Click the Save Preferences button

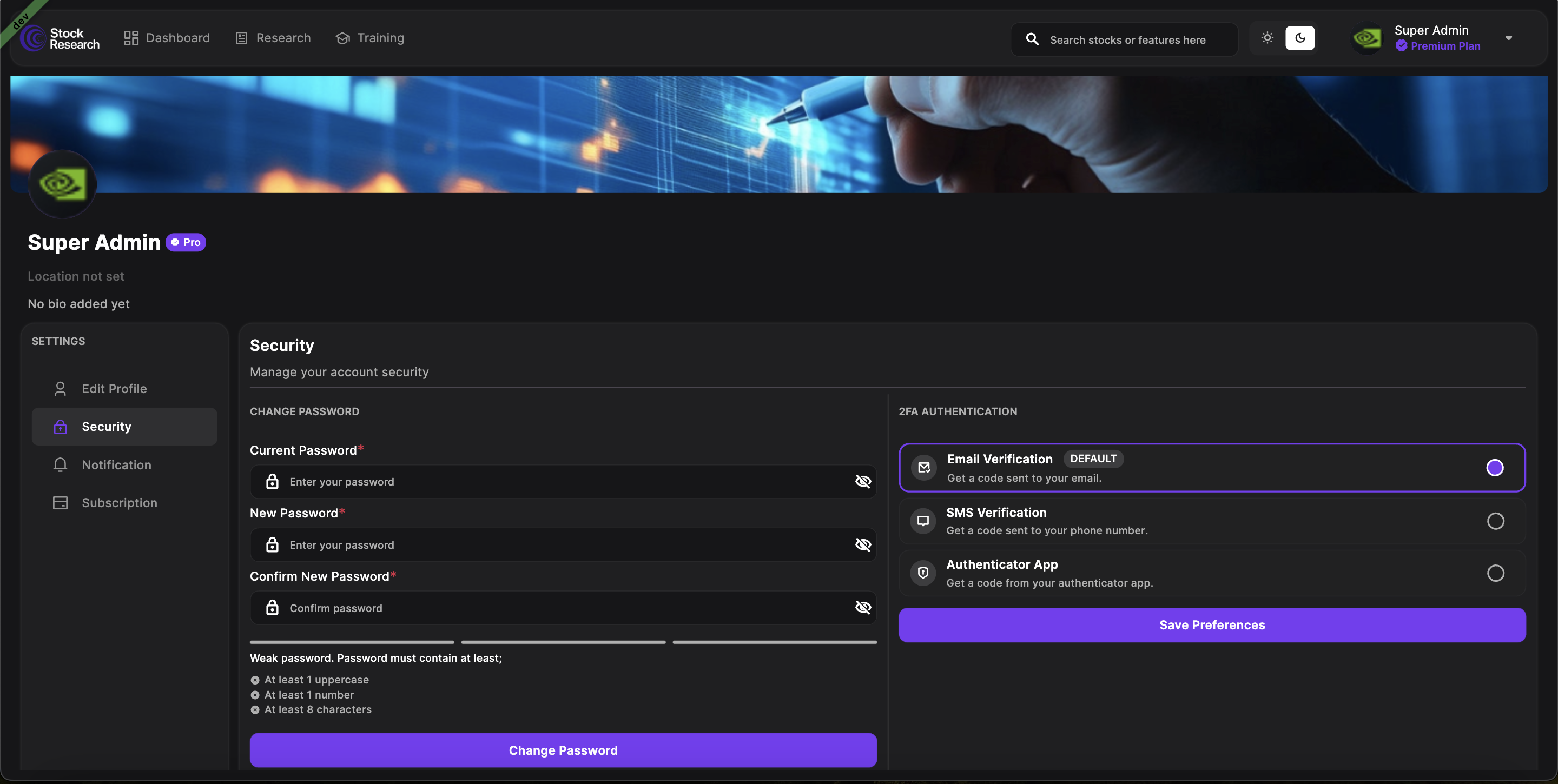click(1211, 625)
